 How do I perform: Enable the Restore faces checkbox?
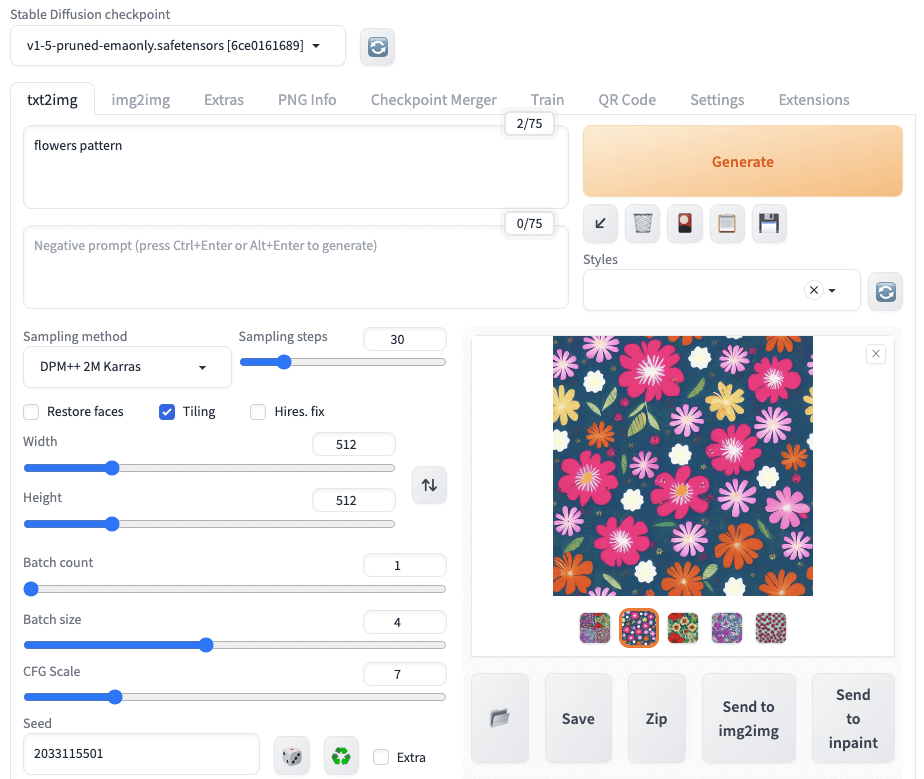[31, 412]
